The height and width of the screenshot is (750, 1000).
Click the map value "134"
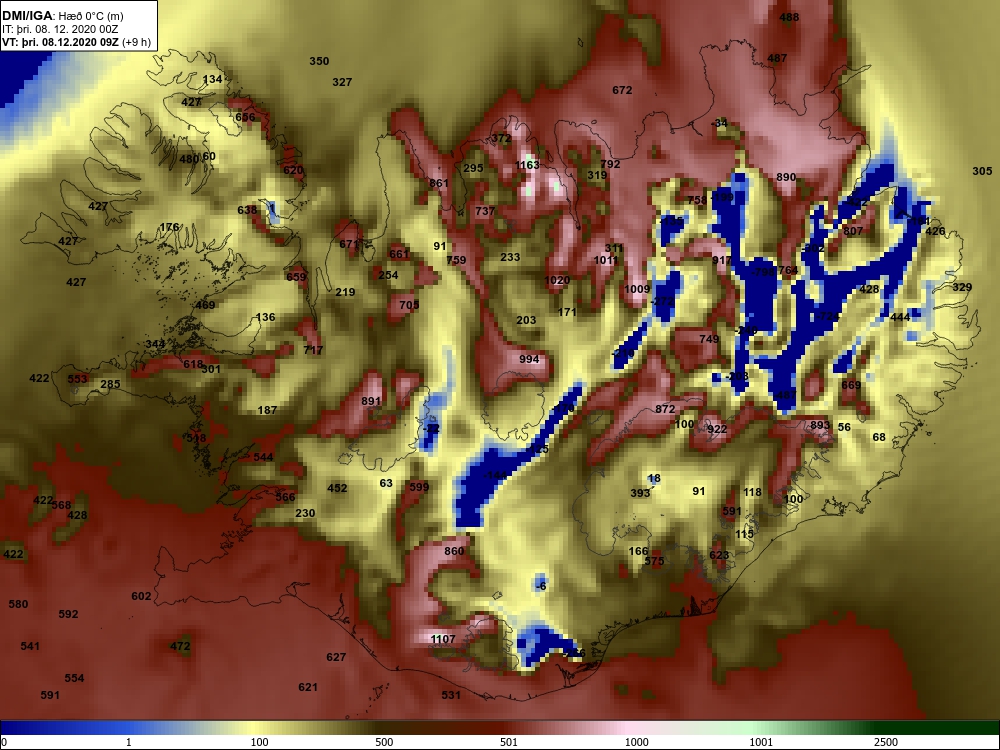(x=212, y=80)
